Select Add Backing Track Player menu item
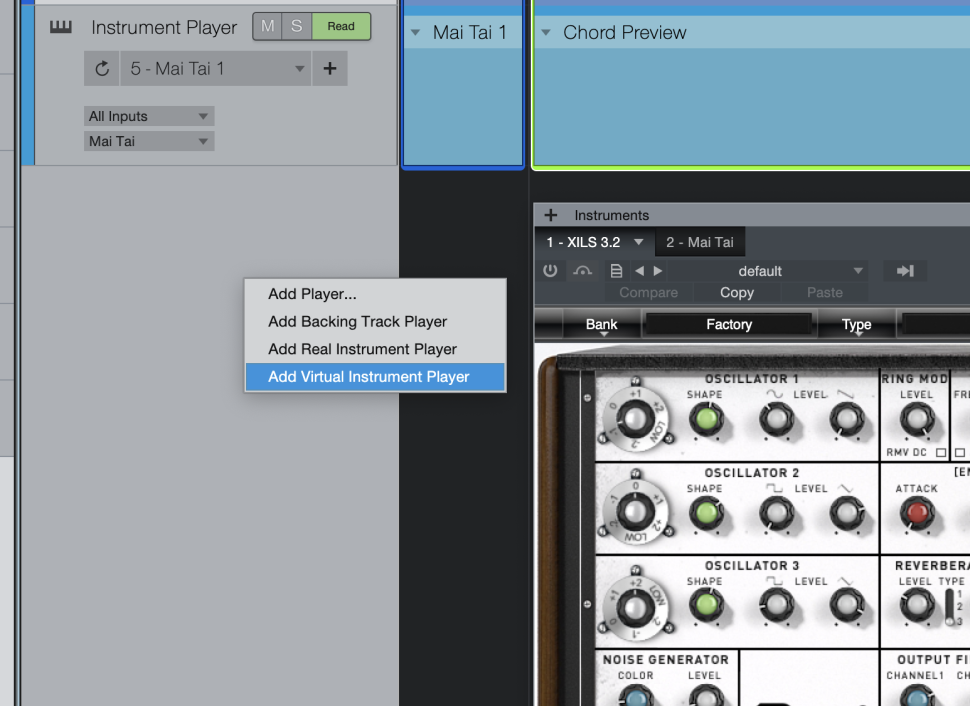The width and height of the screenshot is (970, 706). [x=357, y=322]
